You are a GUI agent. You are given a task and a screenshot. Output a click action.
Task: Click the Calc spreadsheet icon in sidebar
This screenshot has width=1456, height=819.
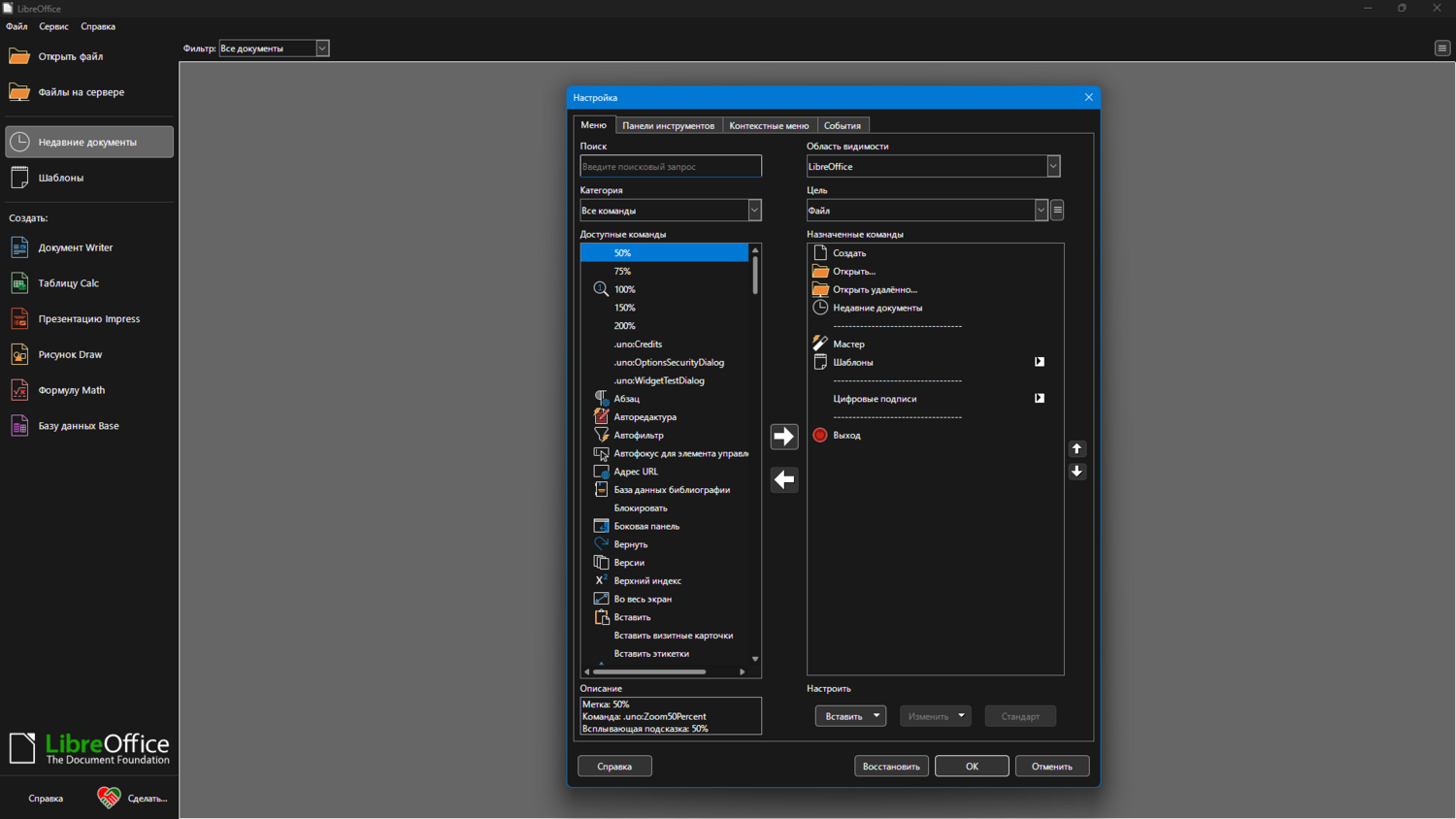[19, 283]
